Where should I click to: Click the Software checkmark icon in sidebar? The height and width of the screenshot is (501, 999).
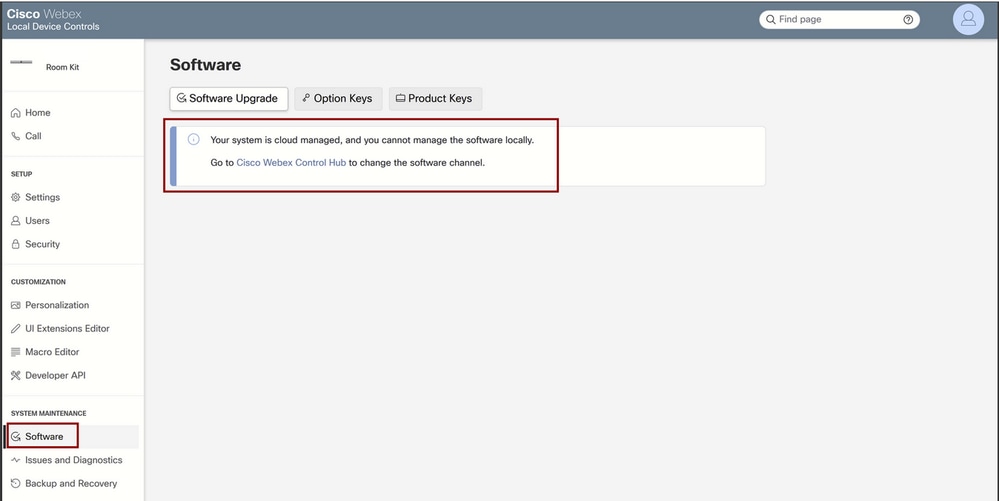click(16, 437)
